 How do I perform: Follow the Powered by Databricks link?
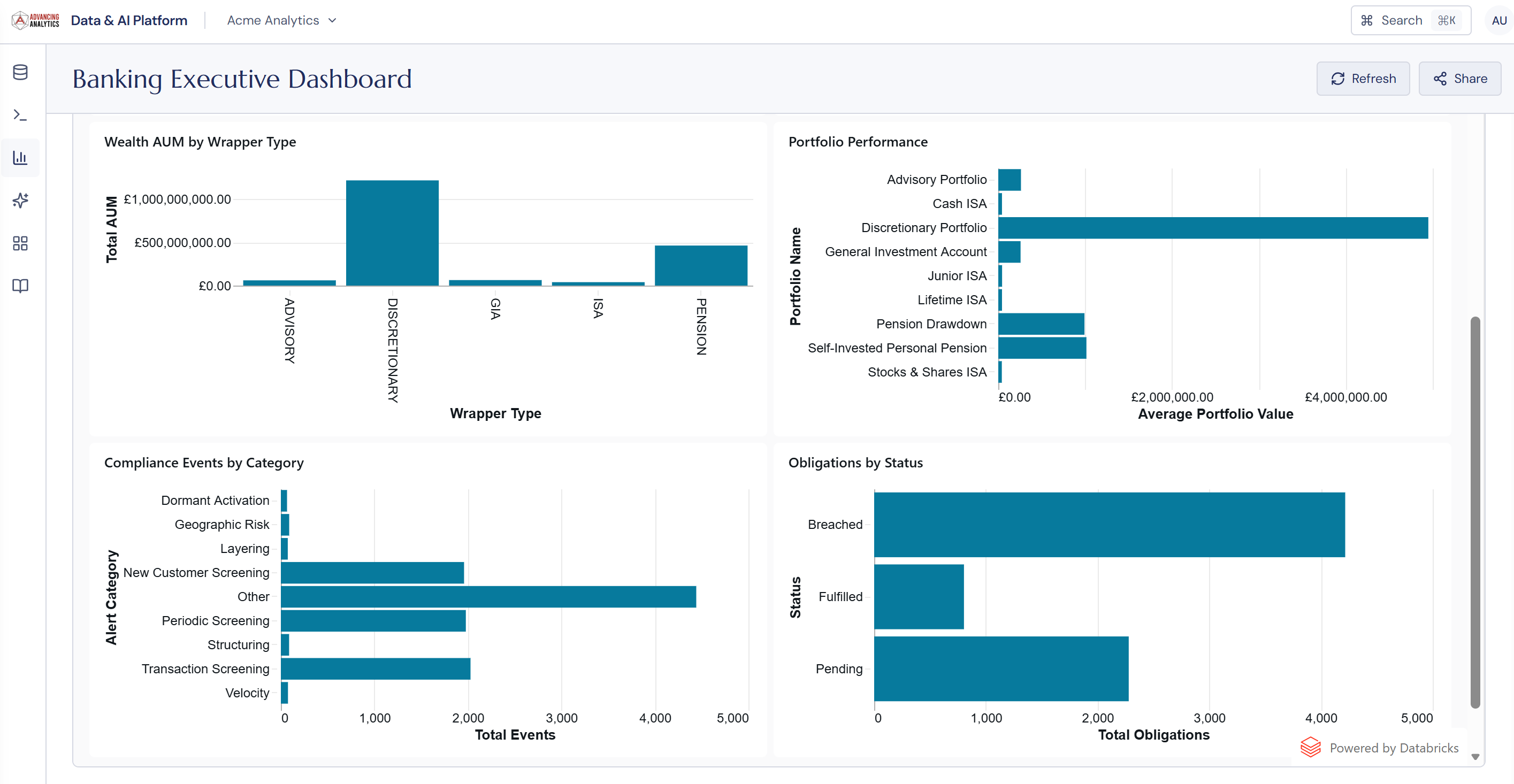pyautogui.click(x=1379, y=748)
